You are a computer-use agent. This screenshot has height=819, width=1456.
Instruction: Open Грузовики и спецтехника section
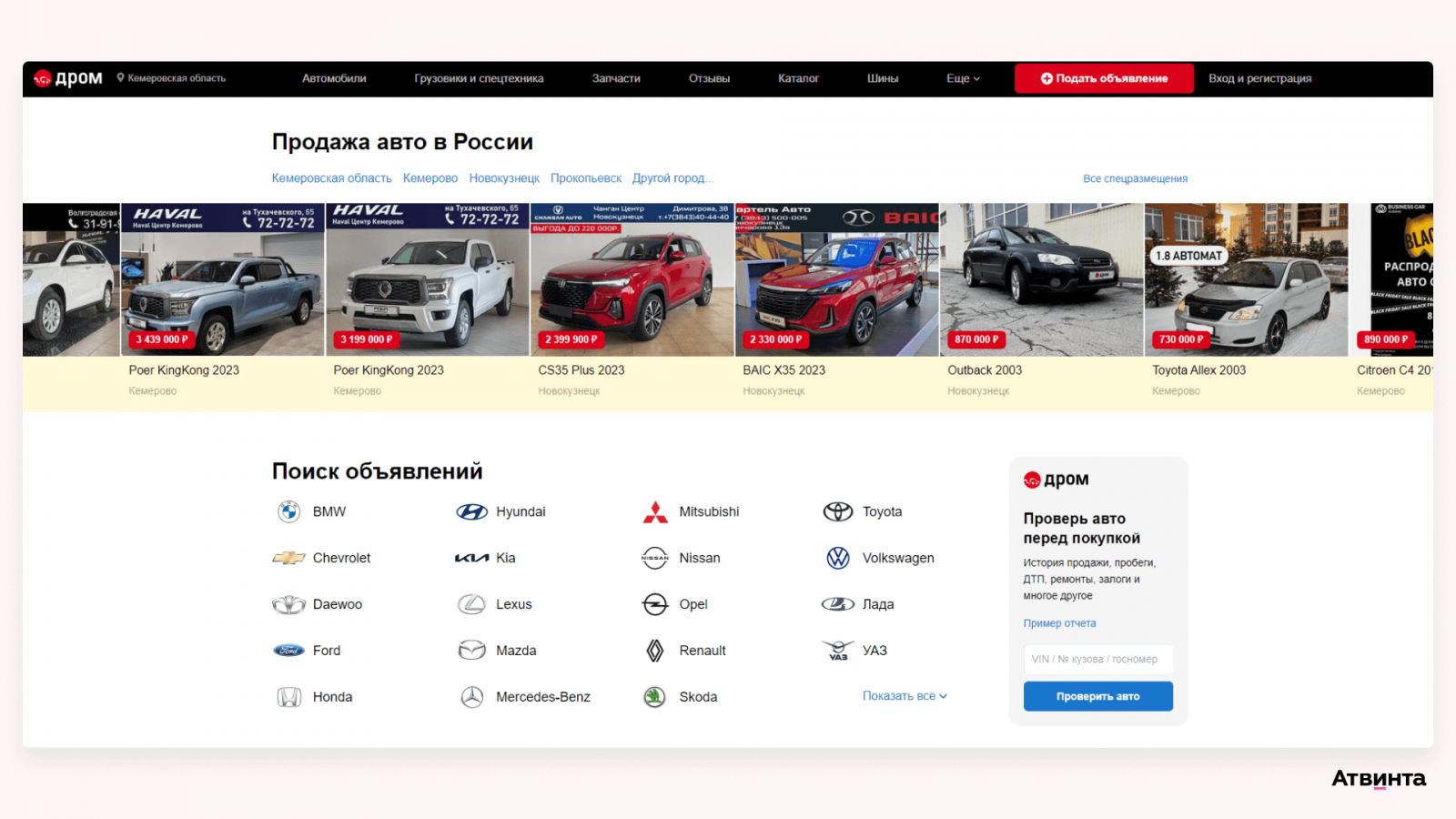point(479,78)
